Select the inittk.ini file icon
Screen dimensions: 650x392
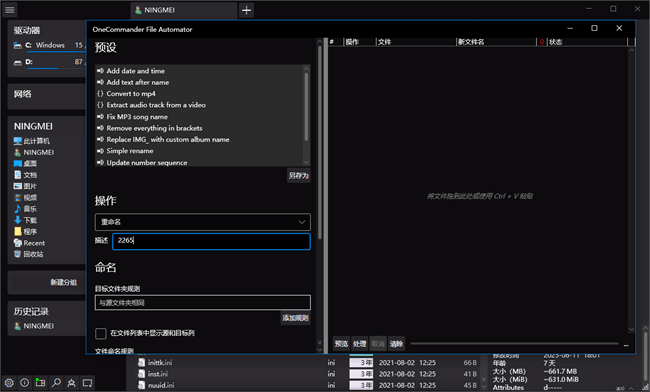pyautogui.click(x=141, y=363)
